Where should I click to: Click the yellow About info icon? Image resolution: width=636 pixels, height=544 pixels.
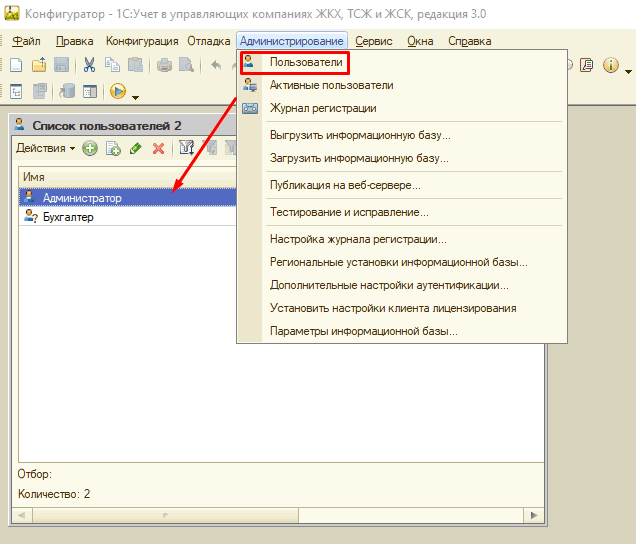[x=610, y=65]
